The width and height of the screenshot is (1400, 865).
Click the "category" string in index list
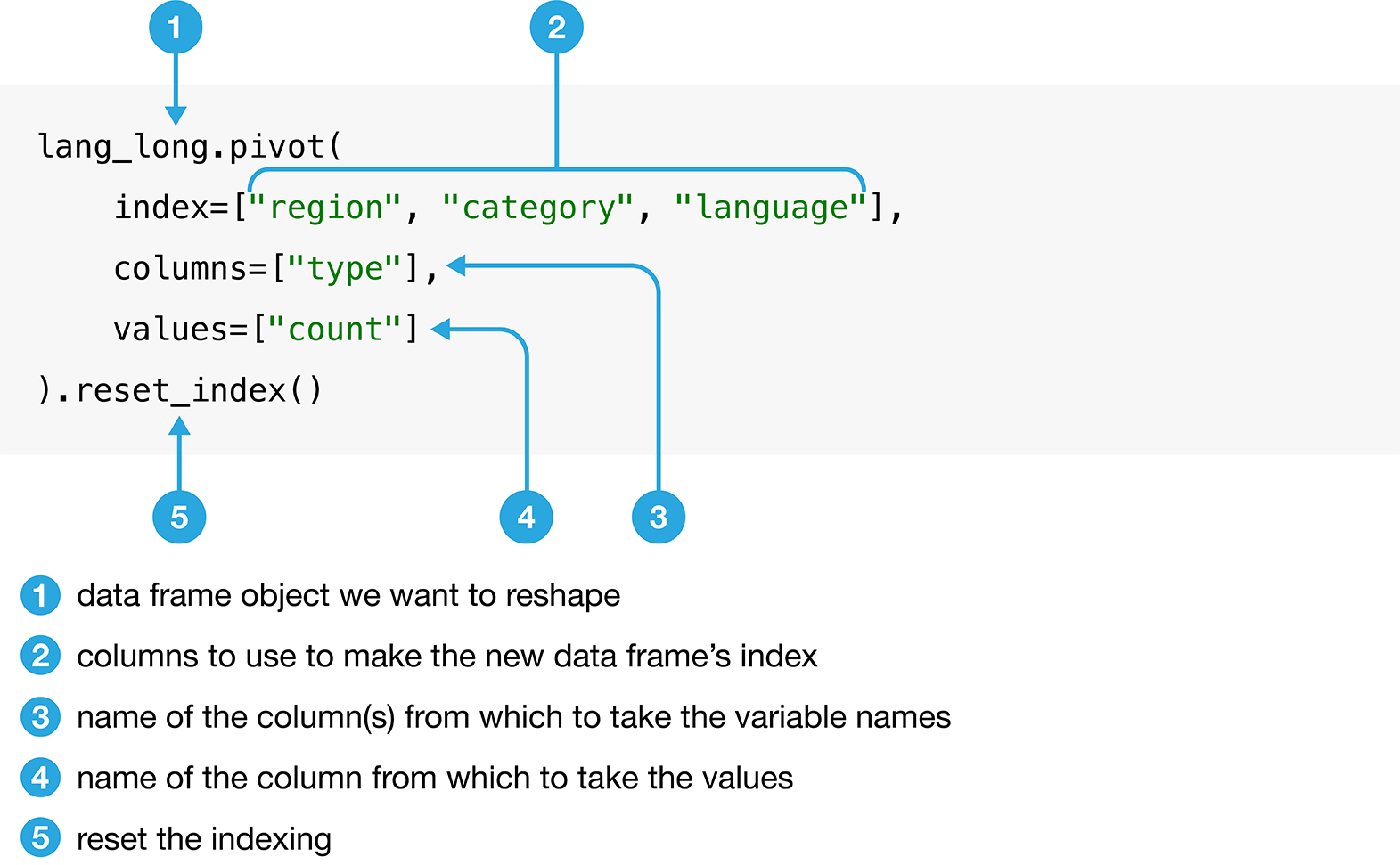click(537, 208)
